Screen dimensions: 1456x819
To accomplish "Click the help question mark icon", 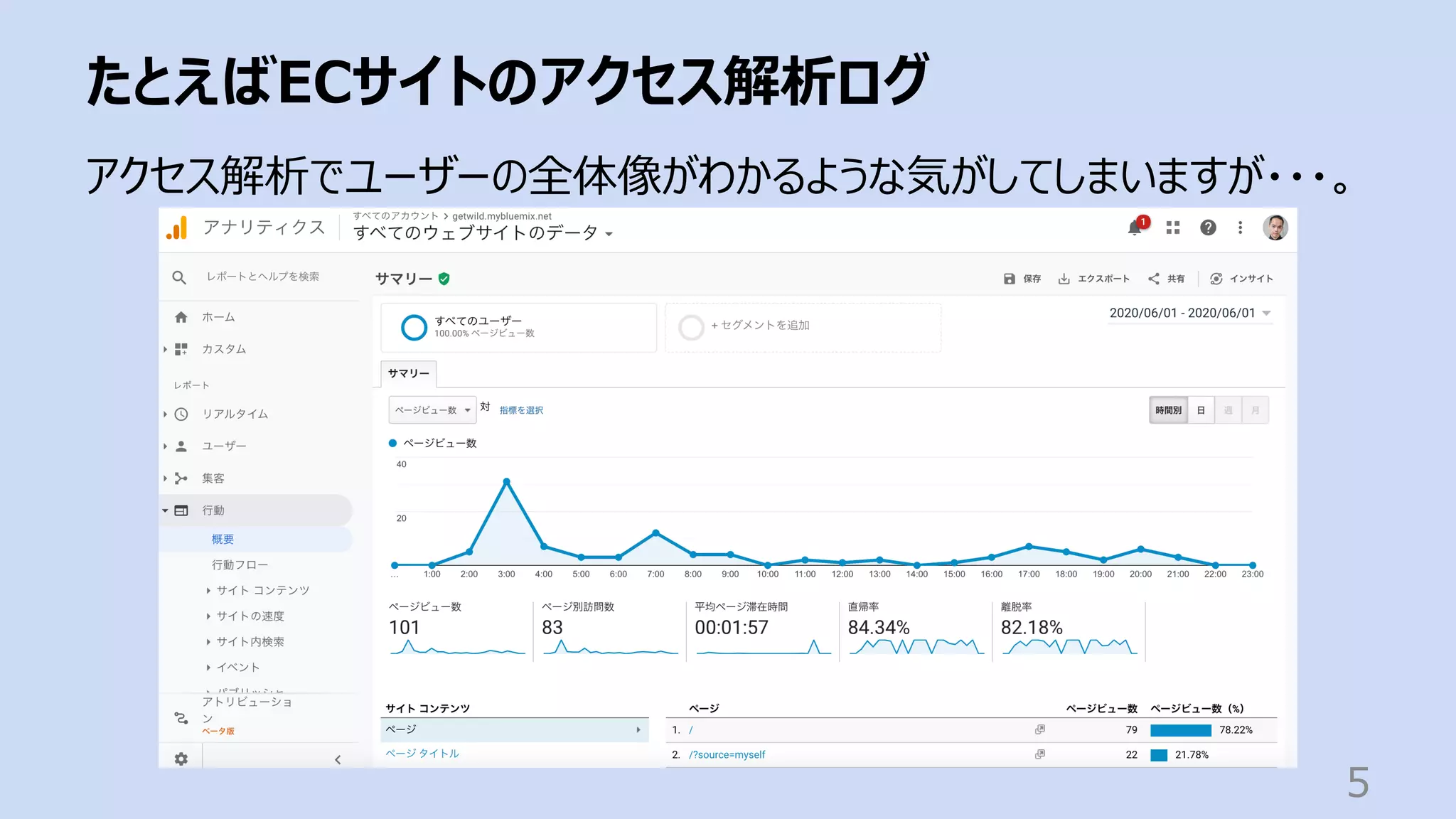I will (1208, 227).
